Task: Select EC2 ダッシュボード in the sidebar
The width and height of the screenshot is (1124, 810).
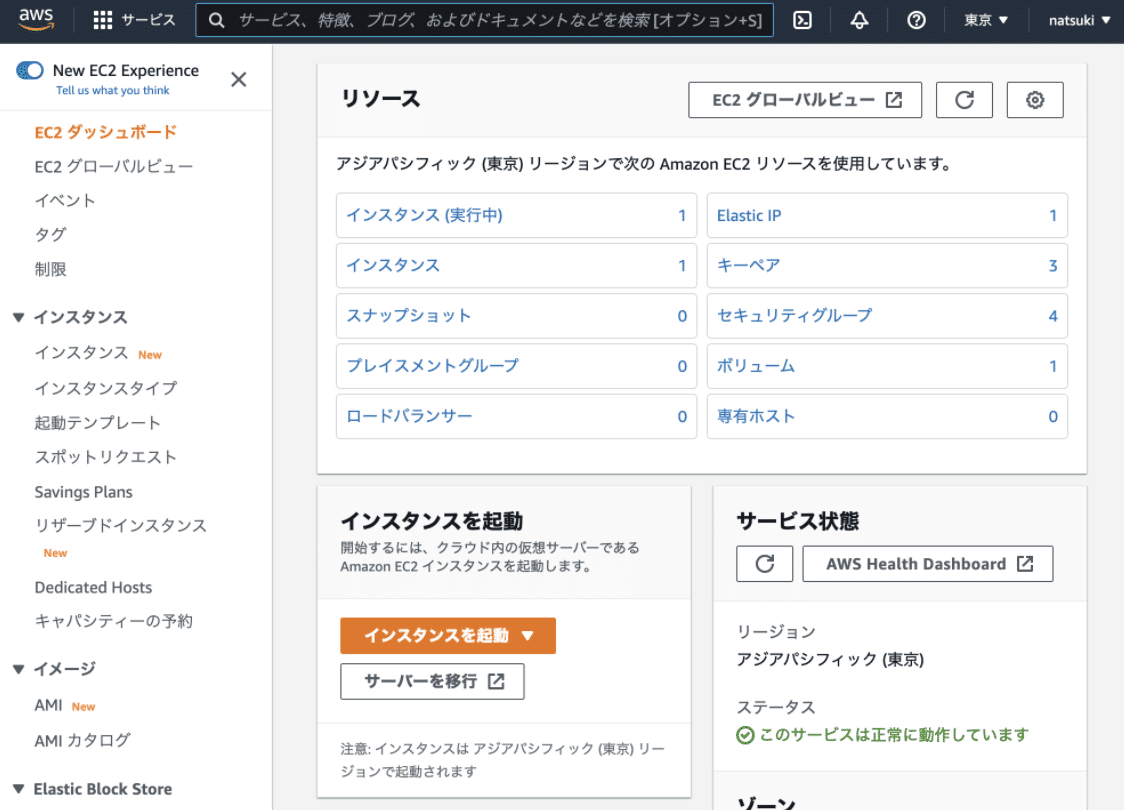Action: [105, 132]
